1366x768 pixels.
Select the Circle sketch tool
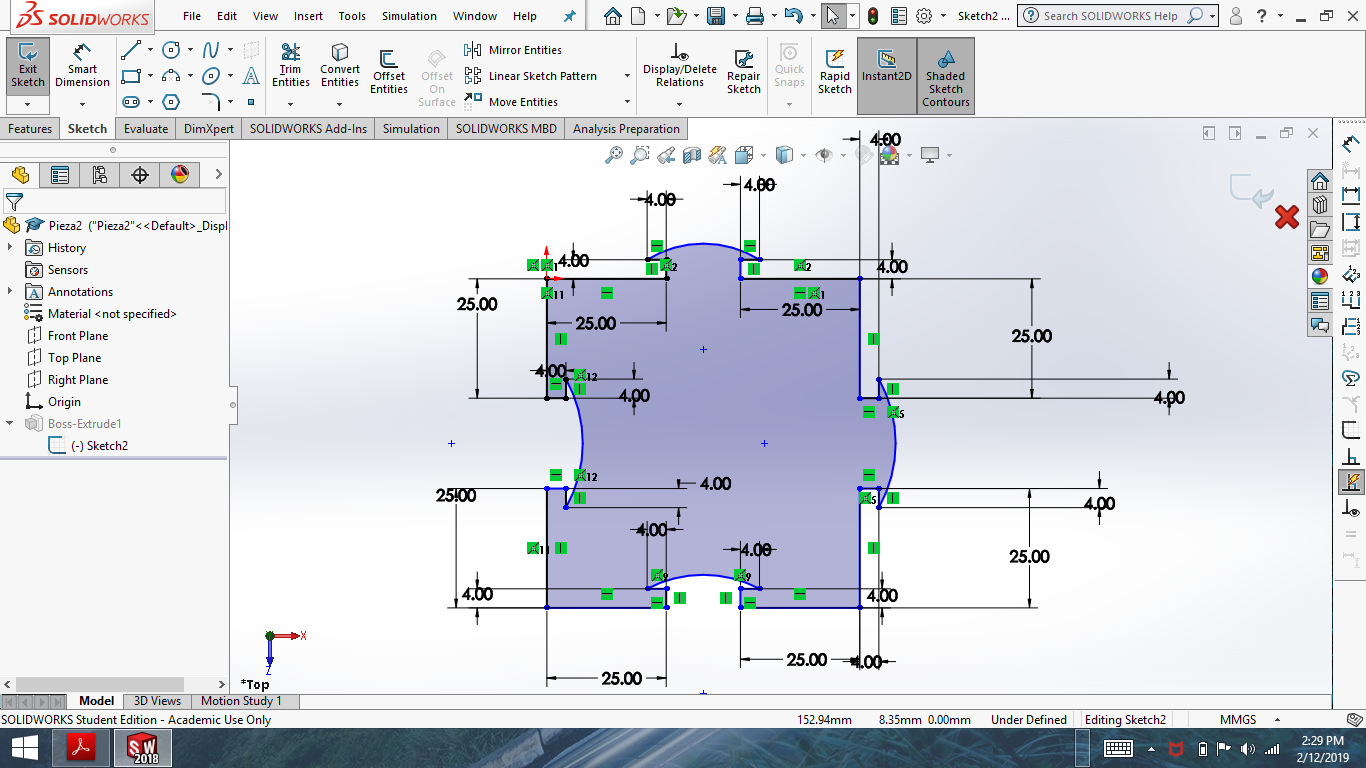[171, 50]
